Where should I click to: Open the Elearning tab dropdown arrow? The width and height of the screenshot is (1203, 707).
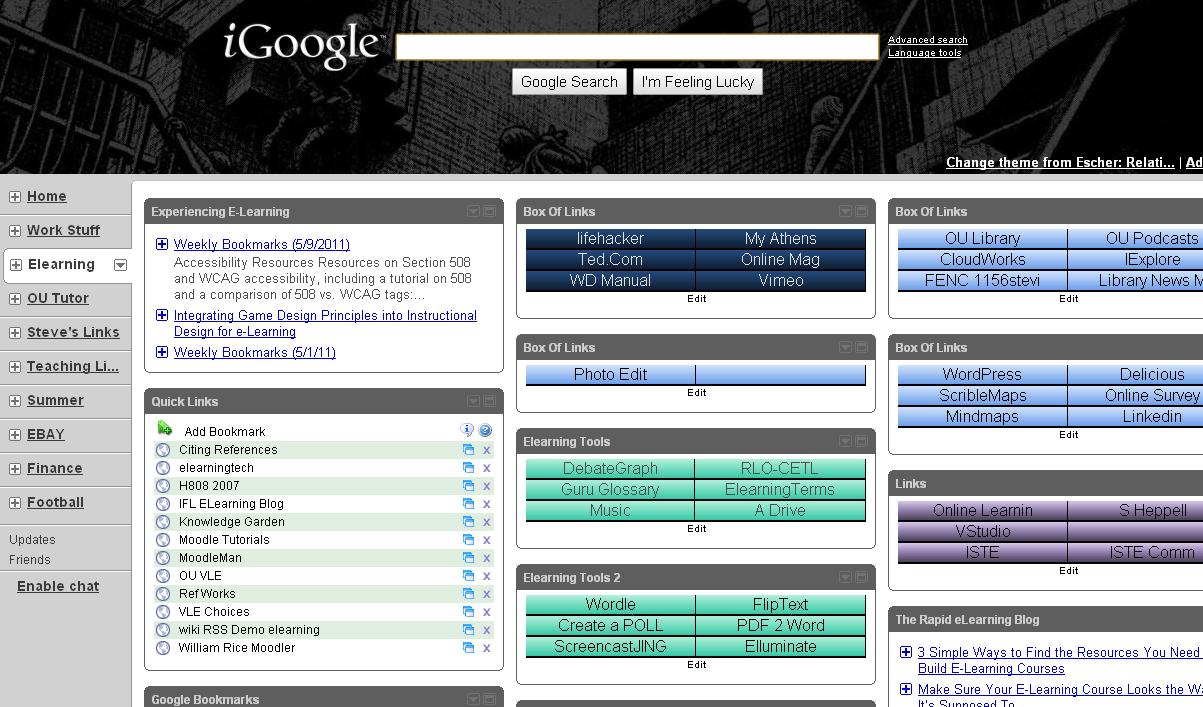coord(120,265)
